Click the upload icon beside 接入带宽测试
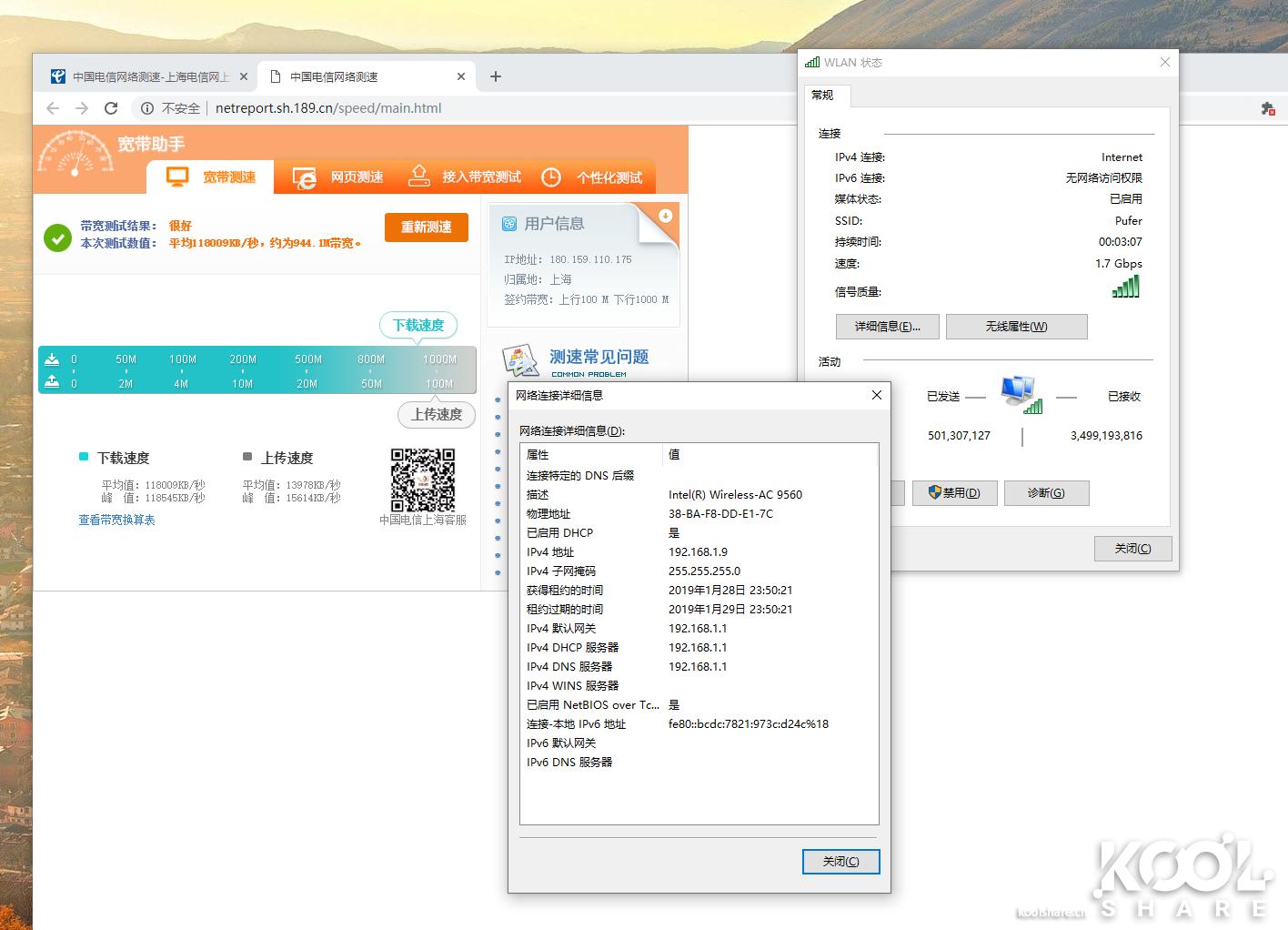 click(419, 177)
